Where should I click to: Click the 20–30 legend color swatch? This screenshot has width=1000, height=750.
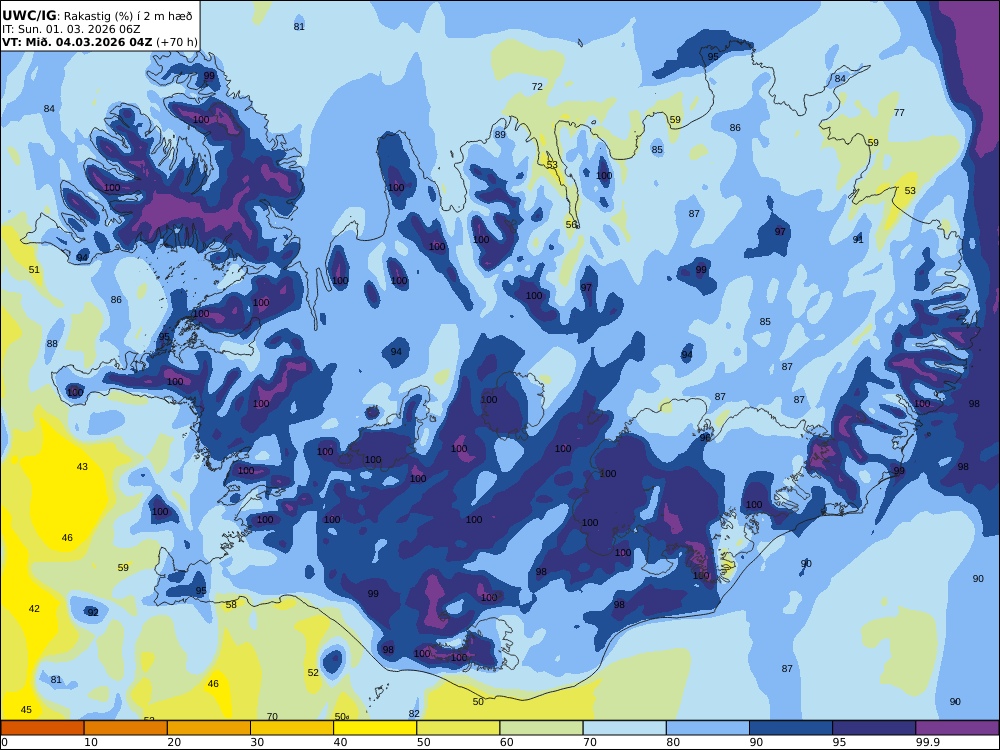209,728
